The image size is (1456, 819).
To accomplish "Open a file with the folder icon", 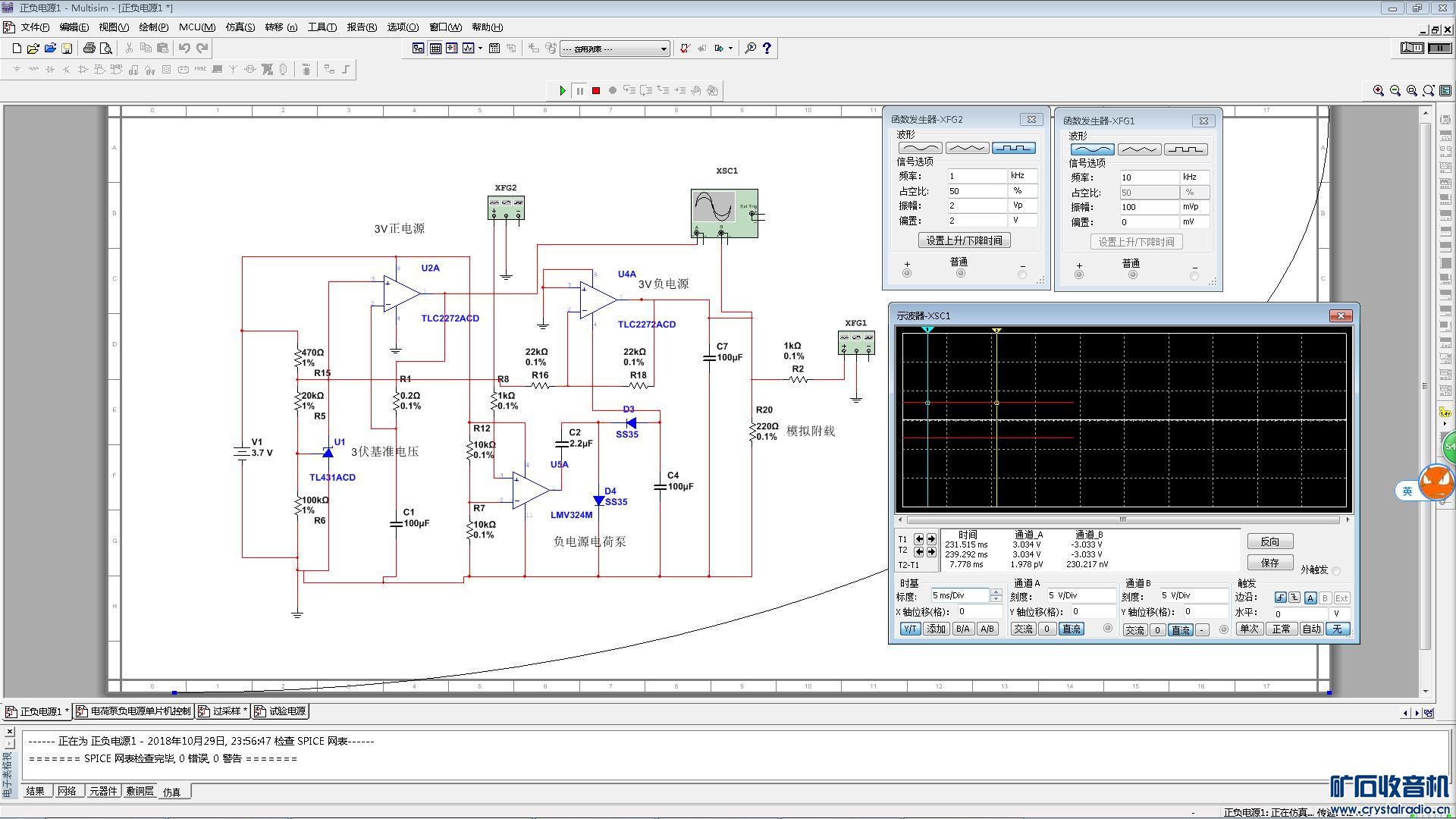I will coord(33,49).
